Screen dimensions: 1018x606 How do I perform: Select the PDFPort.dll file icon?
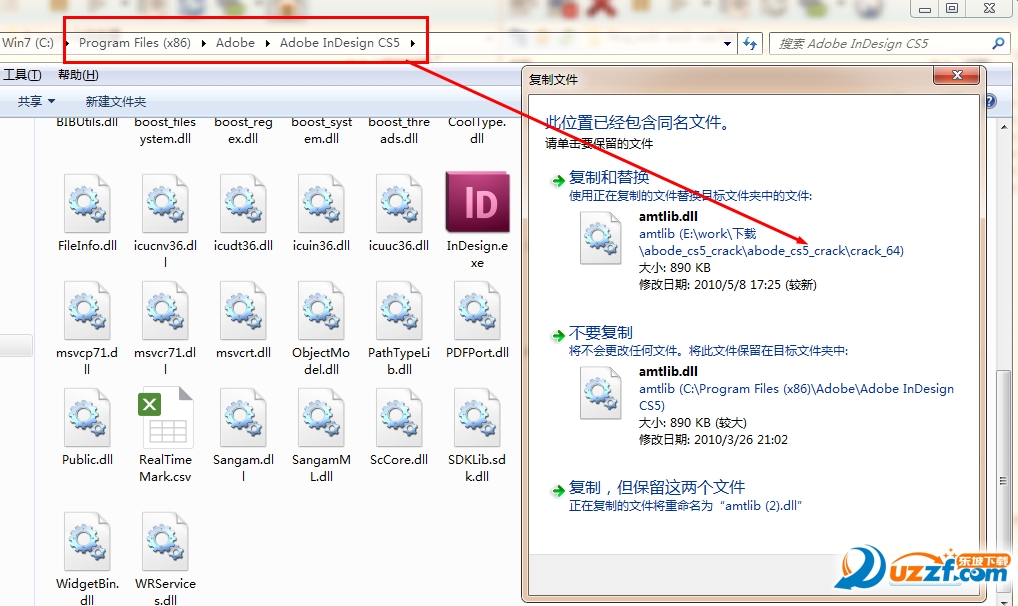point(477,310)
